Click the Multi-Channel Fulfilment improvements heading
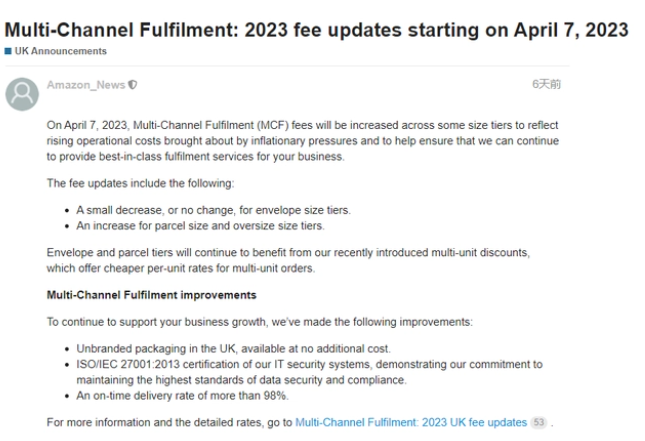645x441 pixels. 151,295
